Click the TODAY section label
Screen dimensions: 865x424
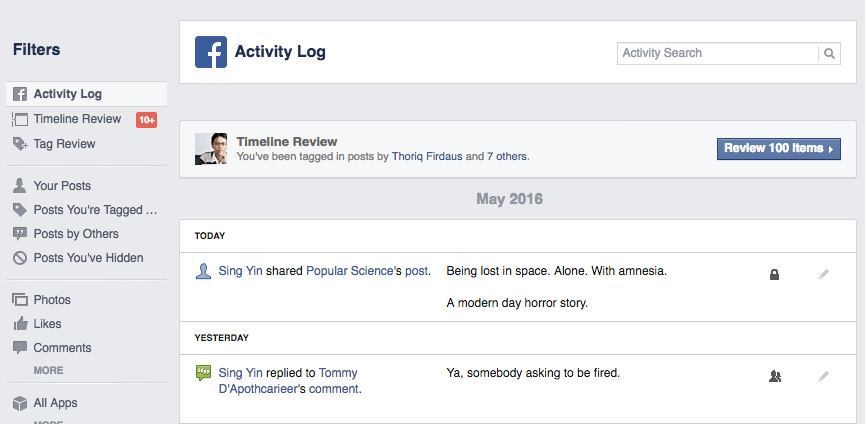coord(210,236)
